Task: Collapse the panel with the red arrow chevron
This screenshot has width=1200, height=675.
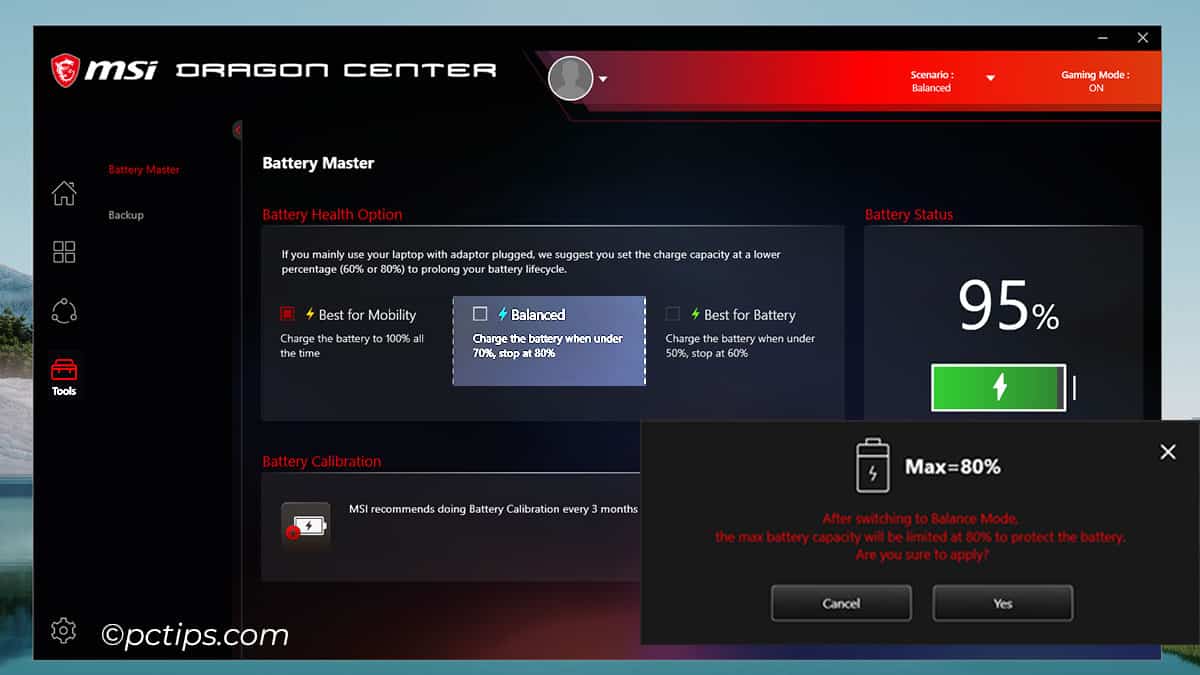Action: [x=238, y=130]
